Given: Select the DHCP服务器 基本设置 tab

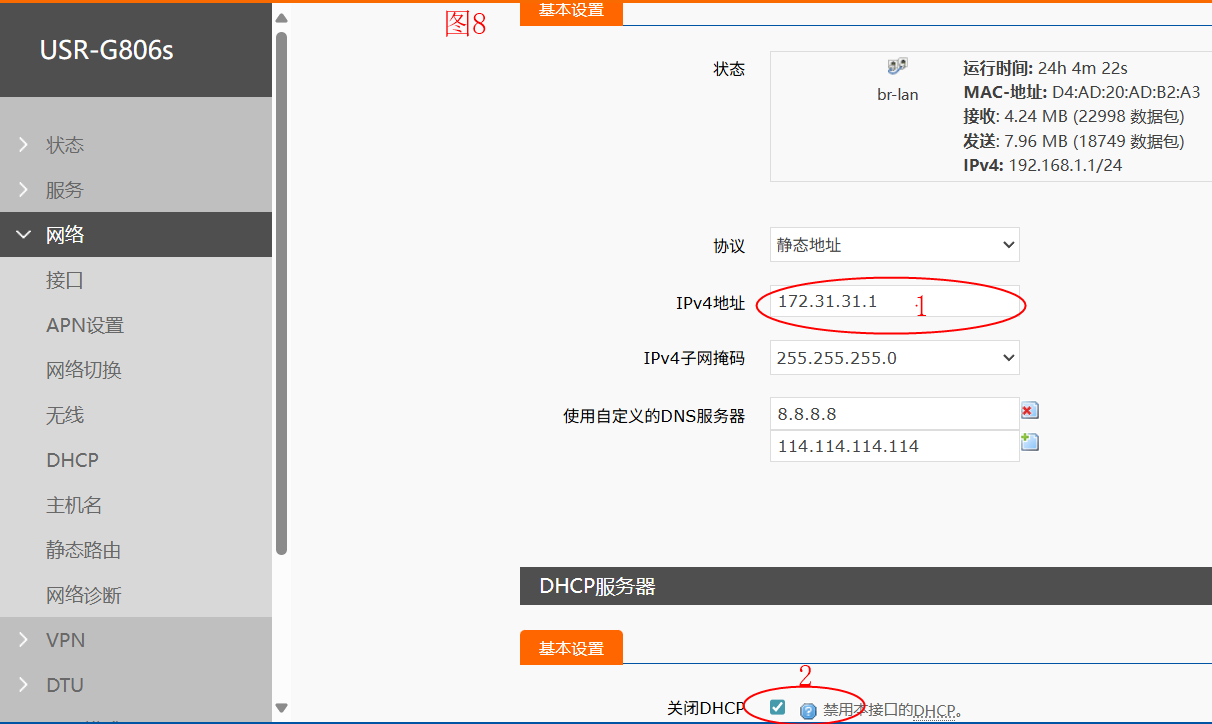Looking at the screenshot, I should 571,648.
